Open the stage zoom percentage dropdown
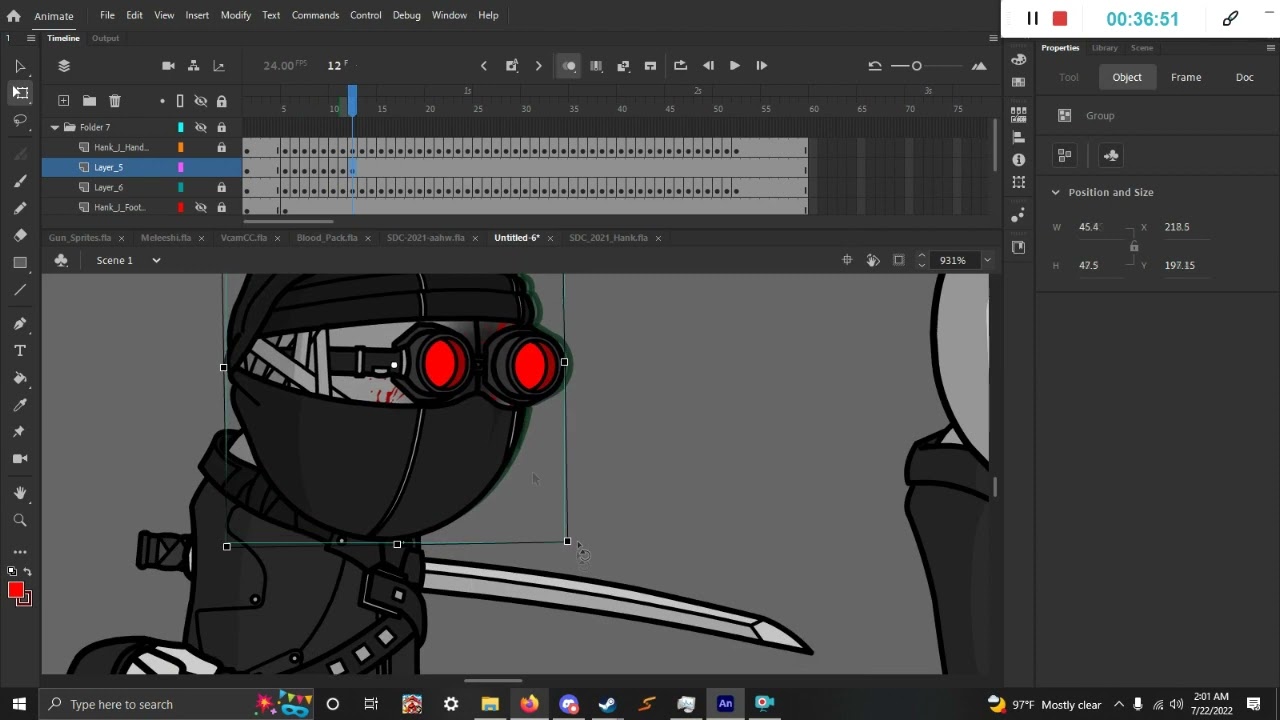 pos(987,260)
